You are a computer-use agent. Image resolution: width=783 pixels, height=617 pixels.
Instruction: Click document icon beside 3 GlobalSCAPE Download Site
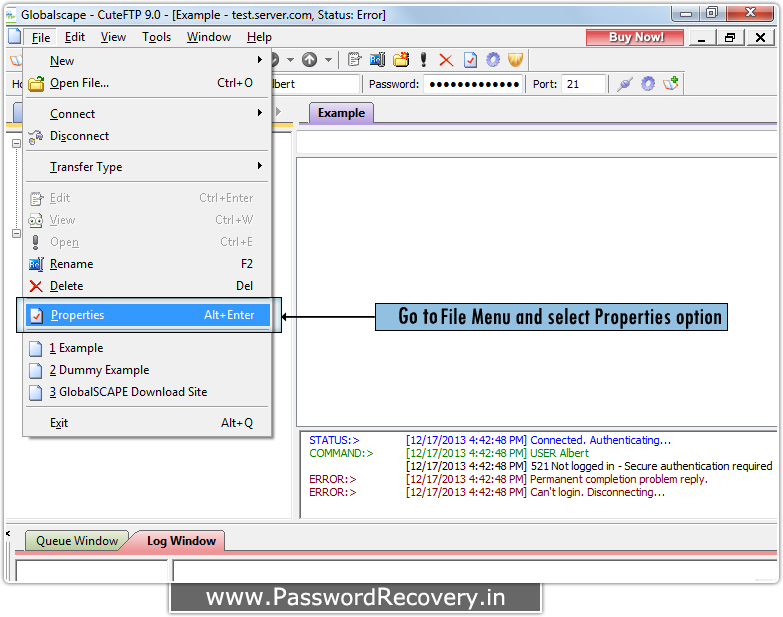(x=35, y=392)
